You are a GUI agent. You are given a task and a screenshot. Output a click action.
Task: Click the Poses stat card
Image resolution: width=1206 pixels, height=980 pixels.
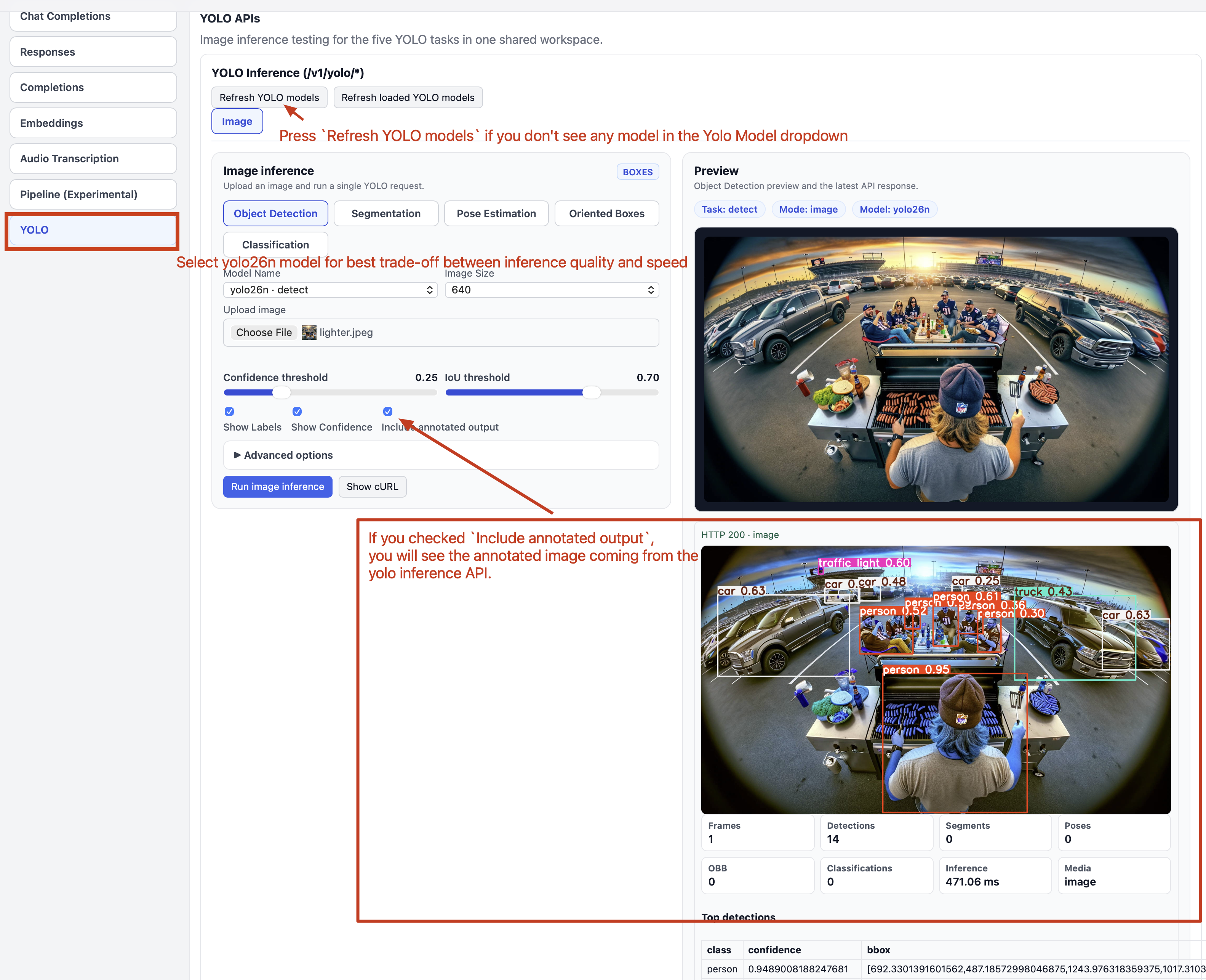coord(1114,833)
